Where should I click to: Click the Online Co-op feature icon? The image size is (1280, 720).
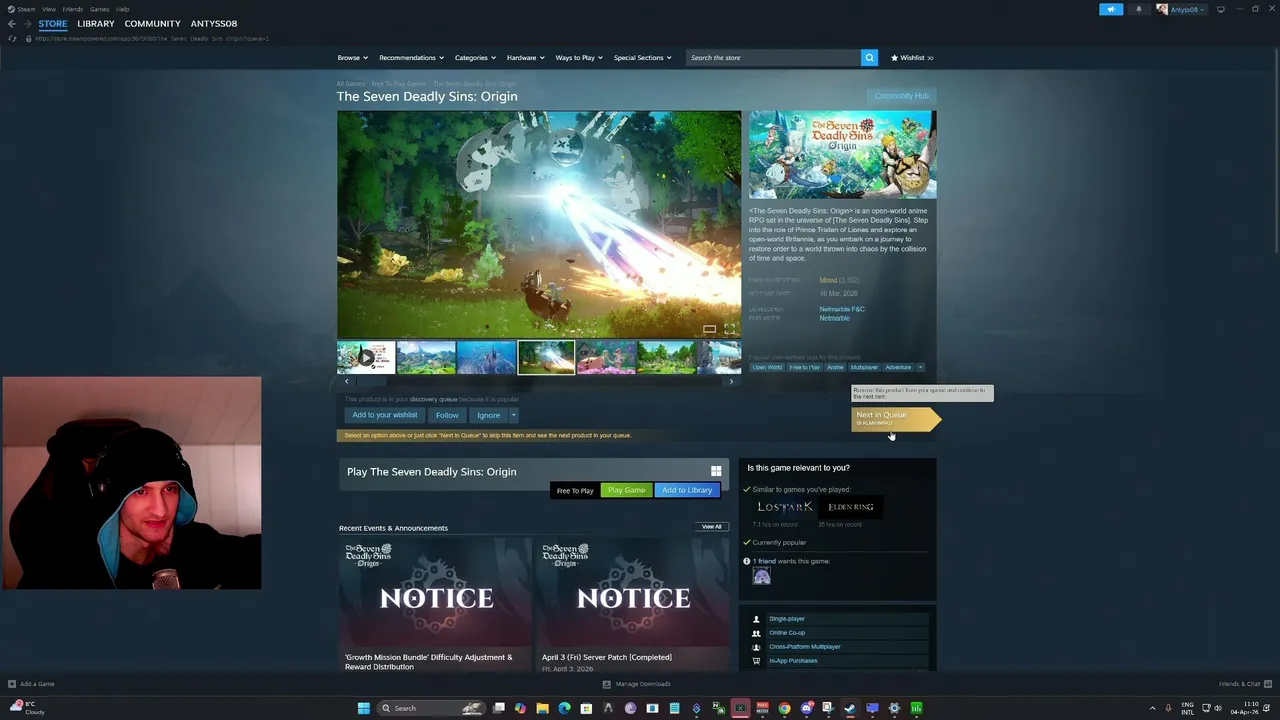point(756,633)
